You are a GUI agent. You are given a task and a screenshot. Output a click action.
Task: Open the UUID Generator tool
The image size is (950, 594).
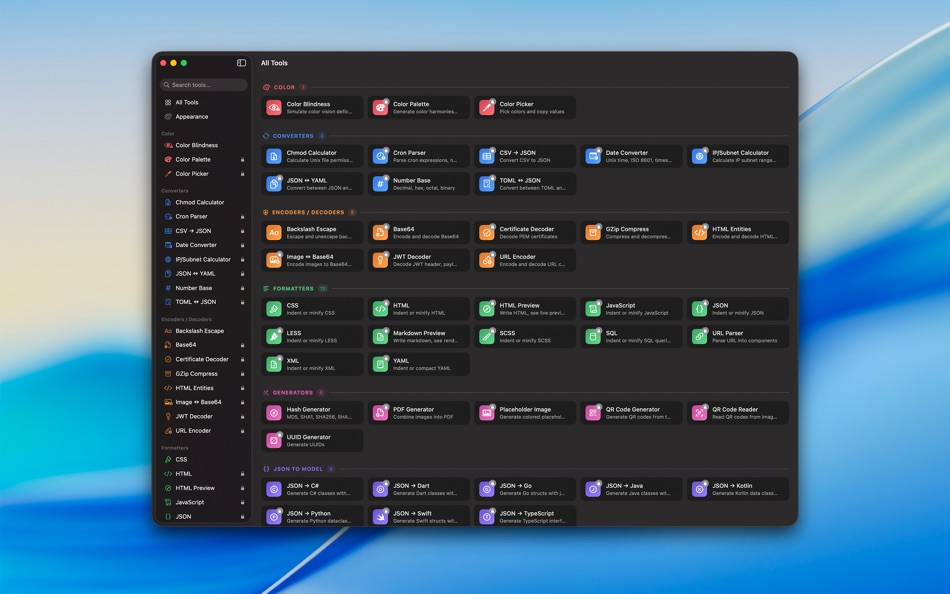point(310,438)
